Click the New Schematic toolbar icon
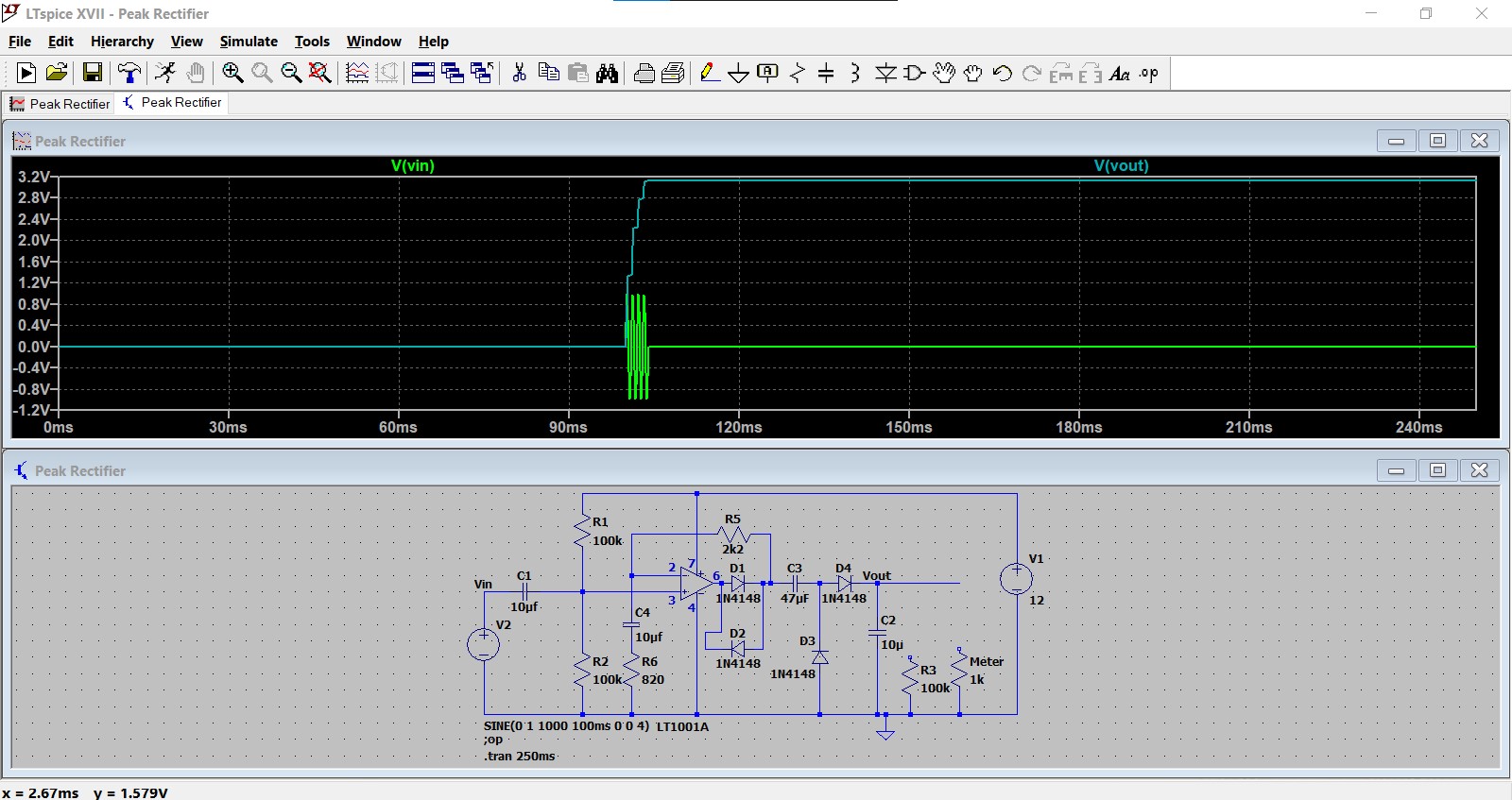Viewport: 1512px width, 800px height. 26,73
